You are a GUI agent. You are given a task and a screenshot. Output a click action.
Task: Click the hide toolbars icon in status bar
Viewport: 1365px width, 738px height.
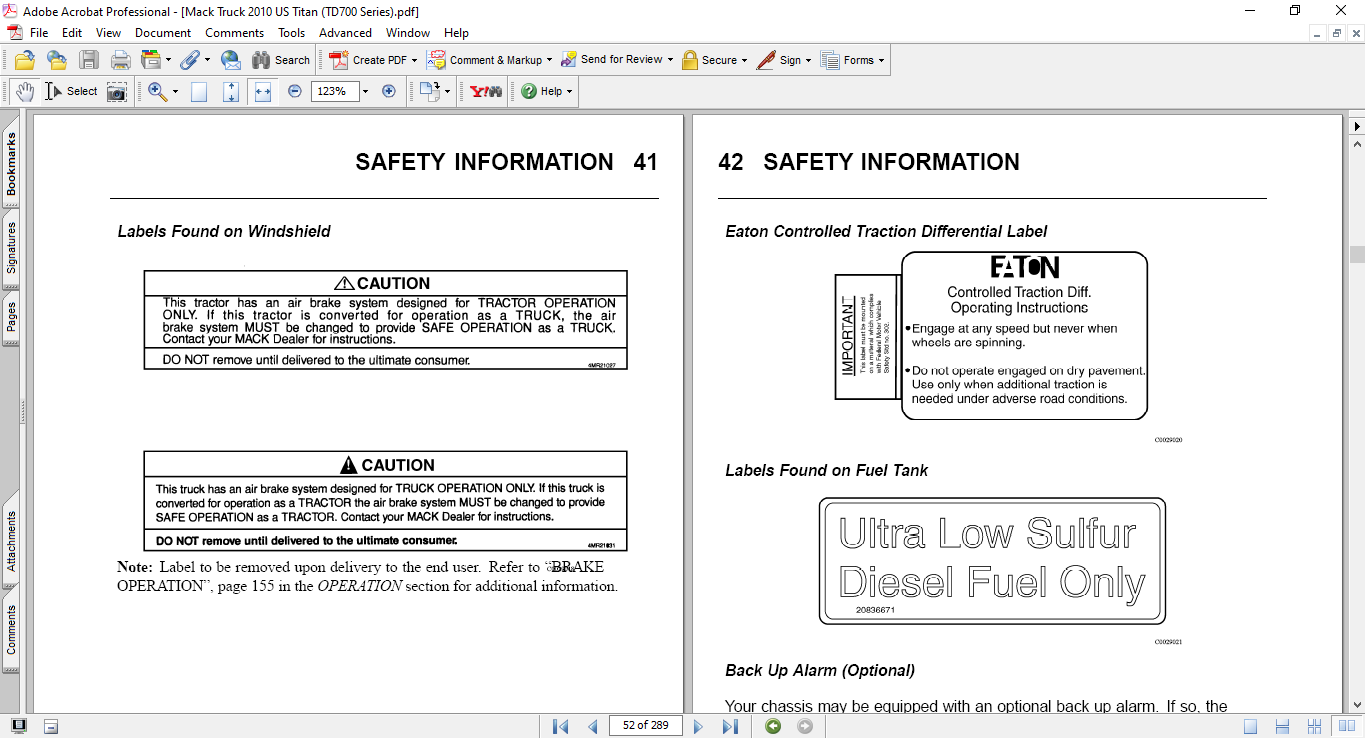coord(51,726)
